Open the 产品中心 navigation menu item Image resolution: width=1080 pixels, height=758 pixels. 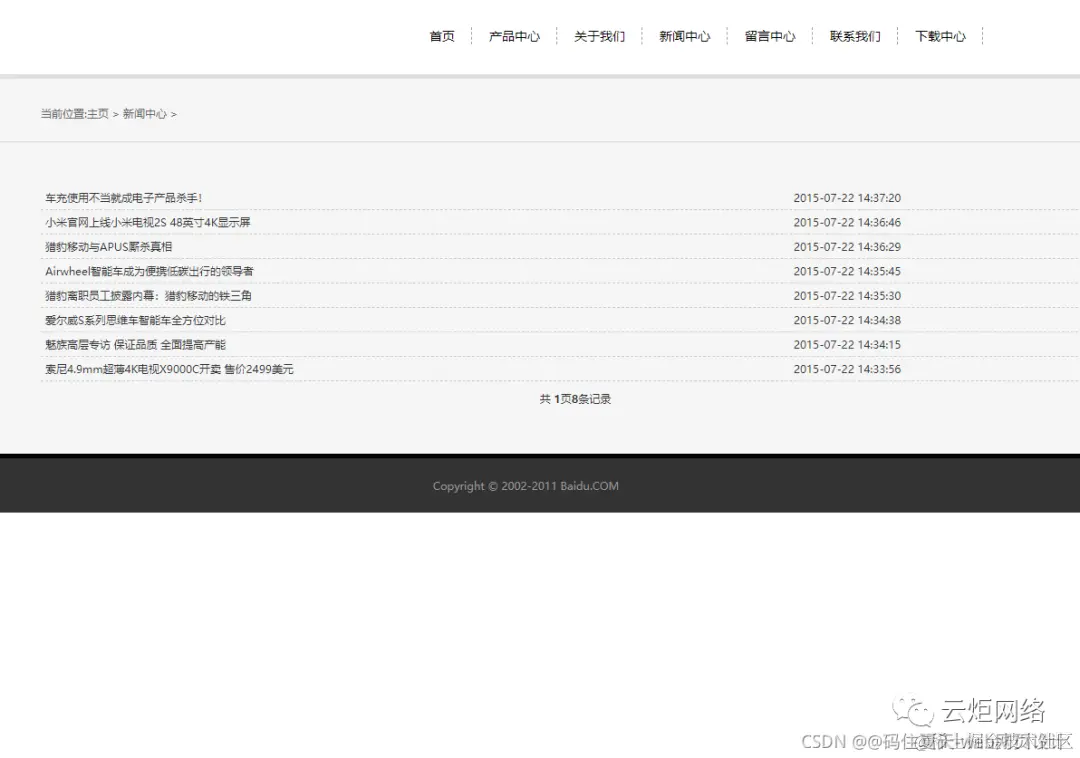click(514, 36)
